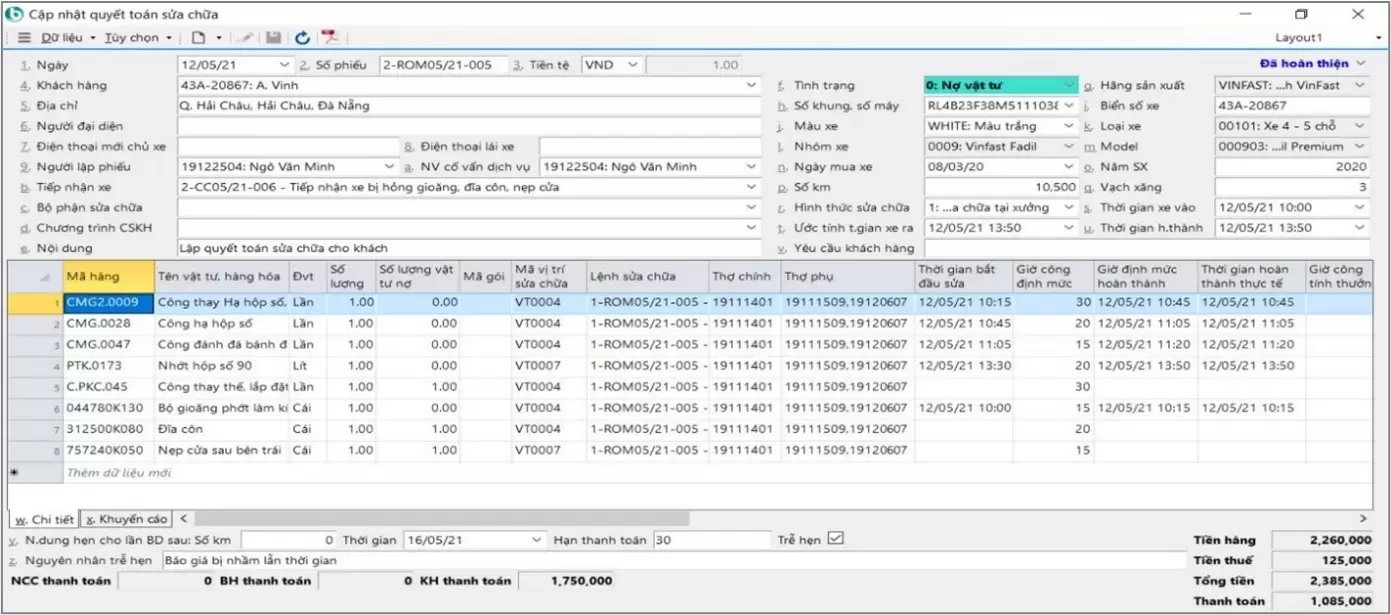1391x615 pixels.
Task: Expand the Đã hoàn thiện status chevron
Action: coord(1361,64)
